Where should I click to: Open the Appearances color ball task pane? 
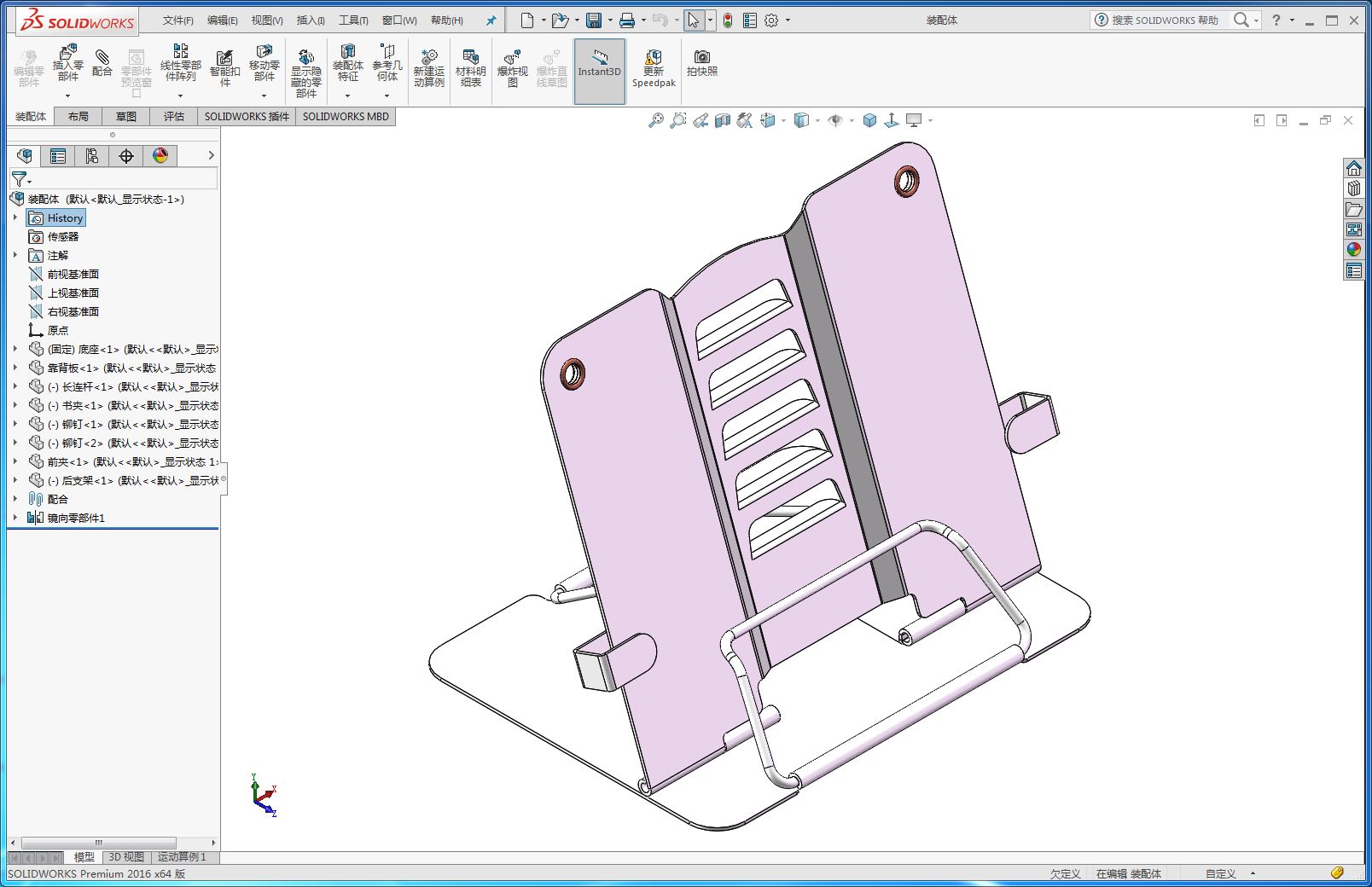click(1354, 250)
